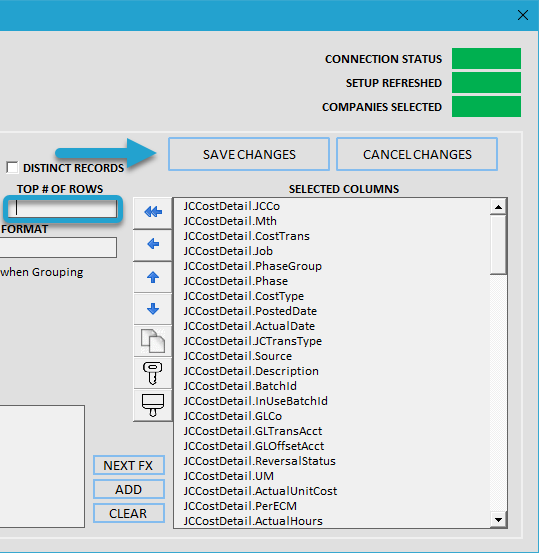This screenshot has height=553, width=539.
Task: Select JCCostDetail.CostType column
Action: tap(244, 296)
